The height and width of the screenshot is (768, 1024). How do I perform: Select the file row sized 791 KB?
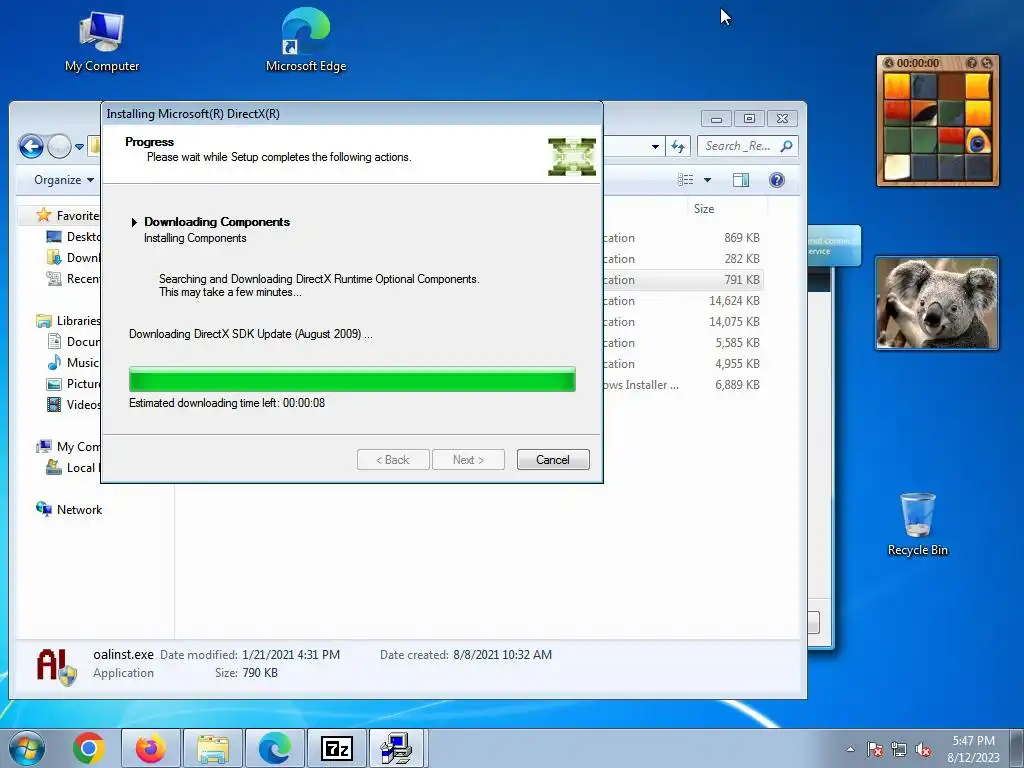point(682,280)
